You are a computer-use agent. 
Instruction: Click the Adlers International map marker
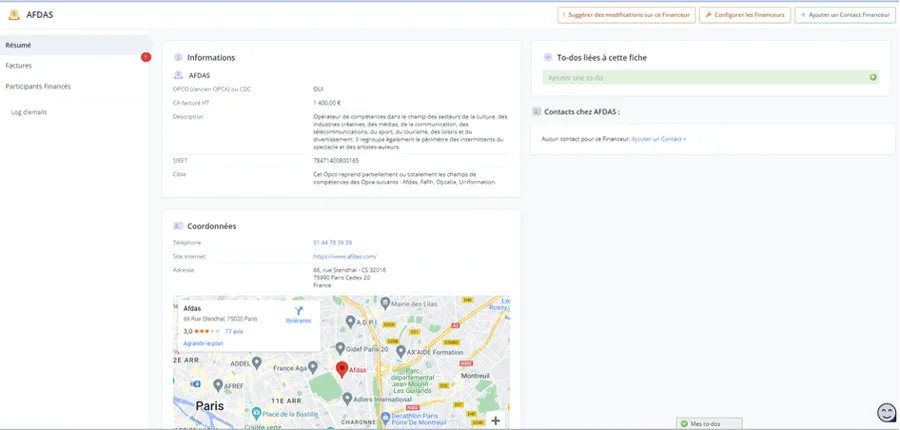coord(347,397)
